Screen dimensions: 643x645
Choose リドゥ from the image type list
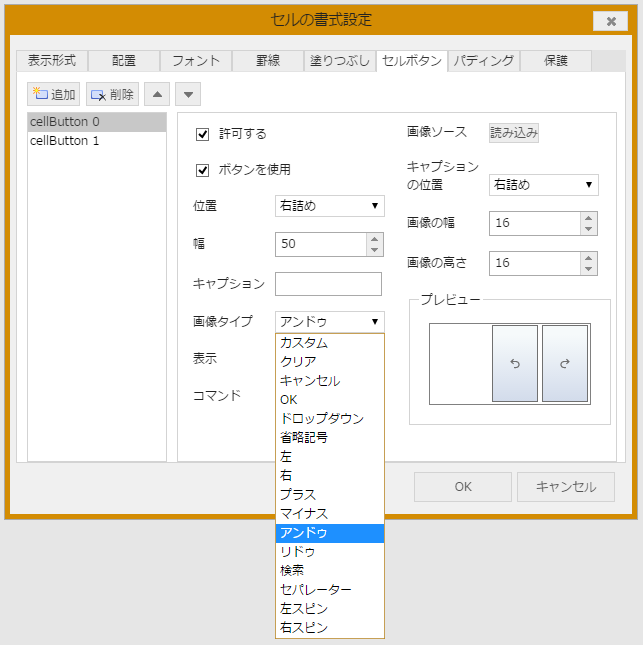click(330, 552)
